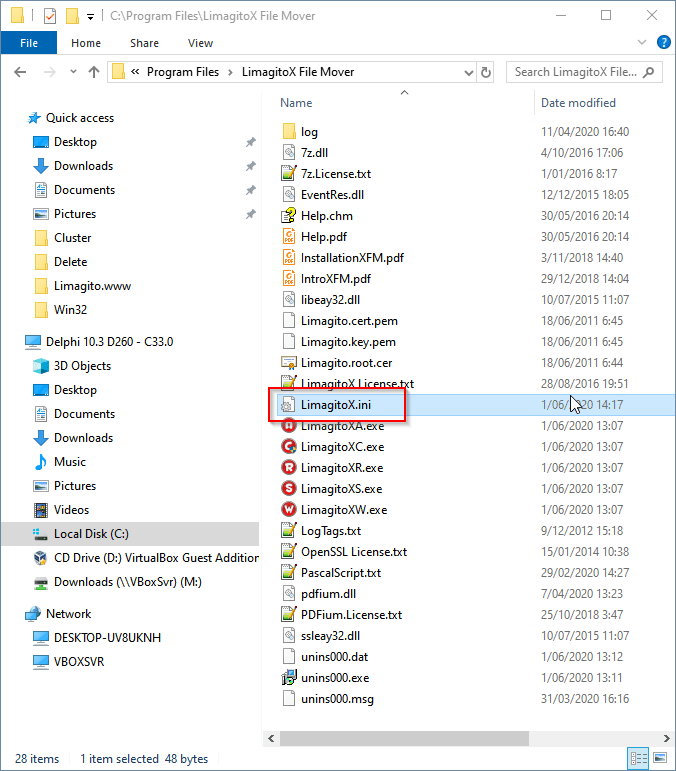Viewport: 676px width, 771px height.
Task: Select InstallationXFM.pdf file icon
Action: [289, 258]
